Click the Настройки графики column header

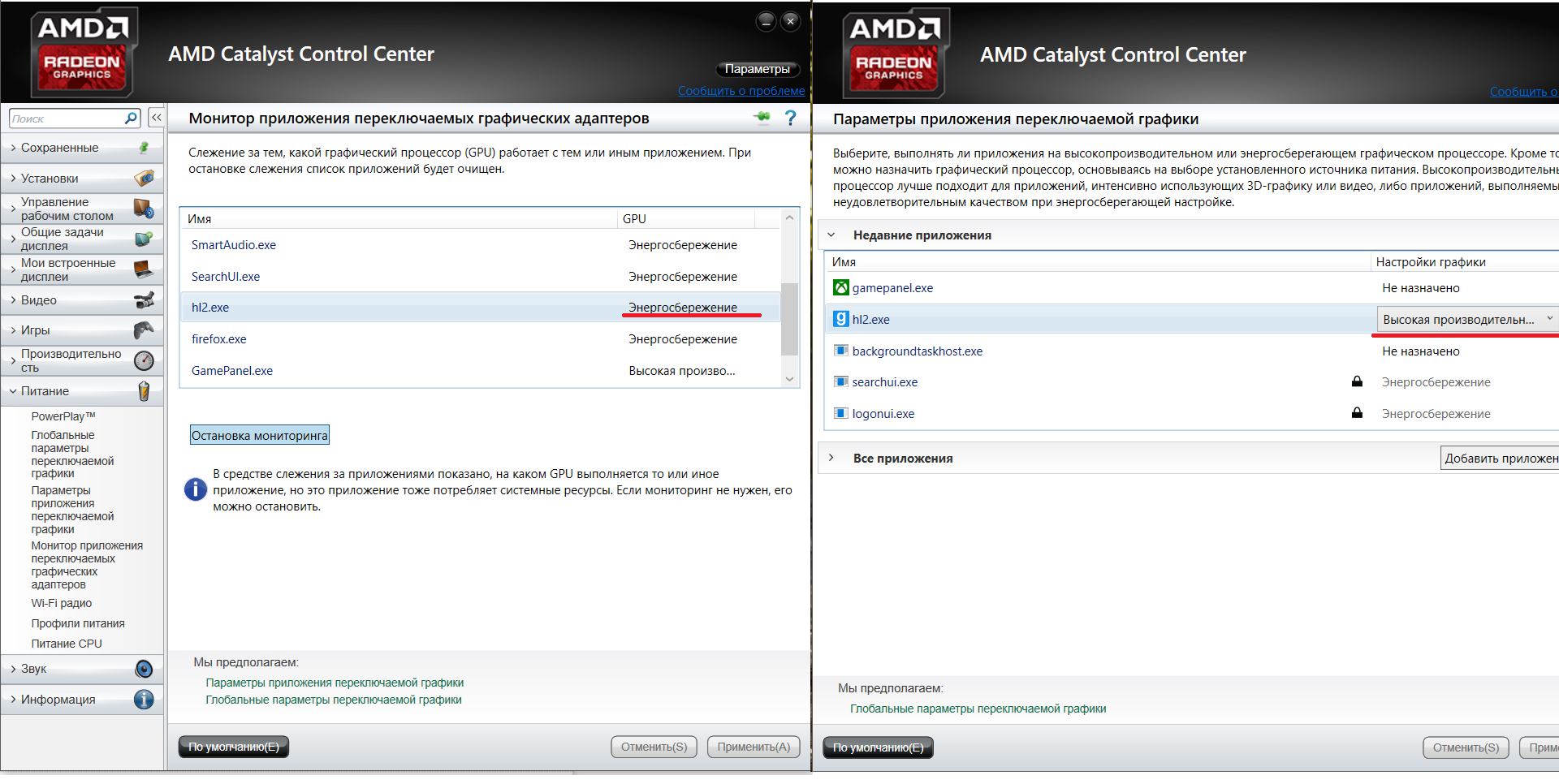[x=1465, y=261]
